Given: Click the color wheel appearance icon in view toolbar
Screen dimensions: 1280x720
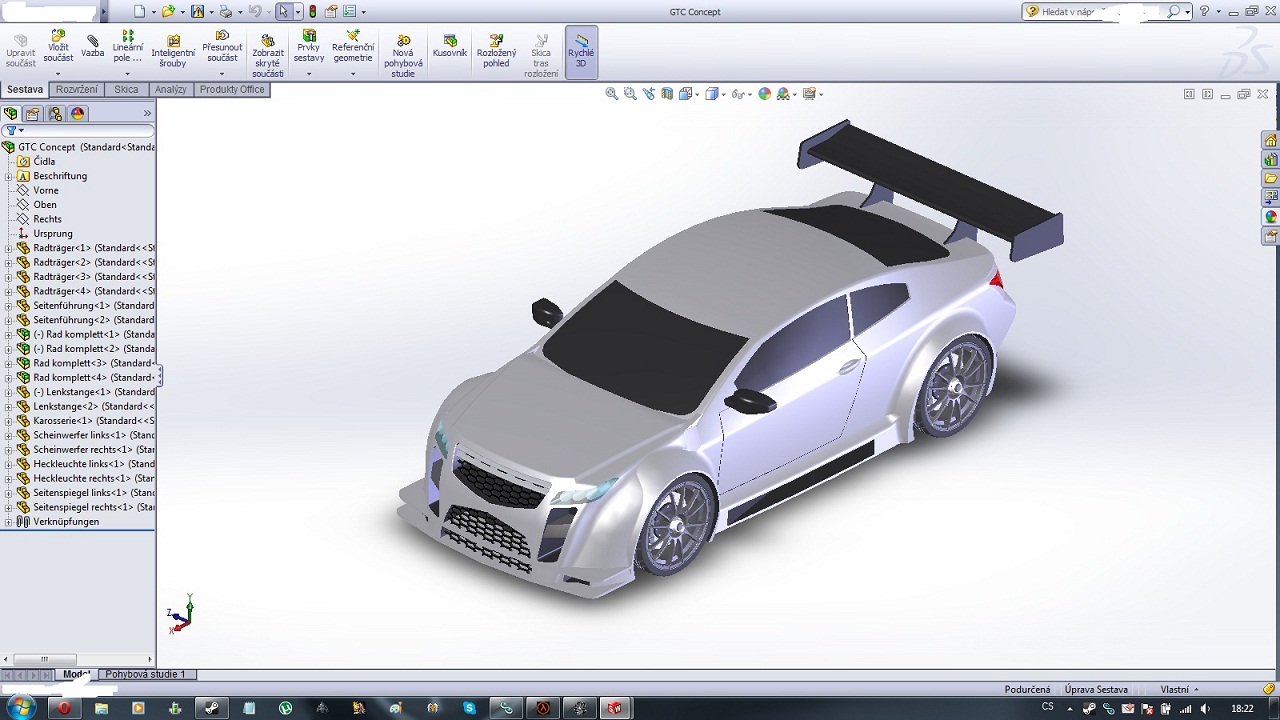Looking at the screenshot, I should [x=765, y=94].
